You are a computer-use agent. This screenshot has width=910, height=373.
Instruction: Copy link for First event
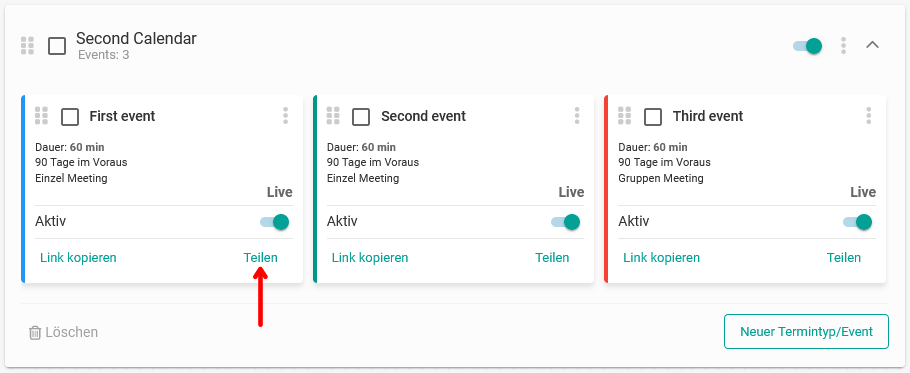pos(78,258)
